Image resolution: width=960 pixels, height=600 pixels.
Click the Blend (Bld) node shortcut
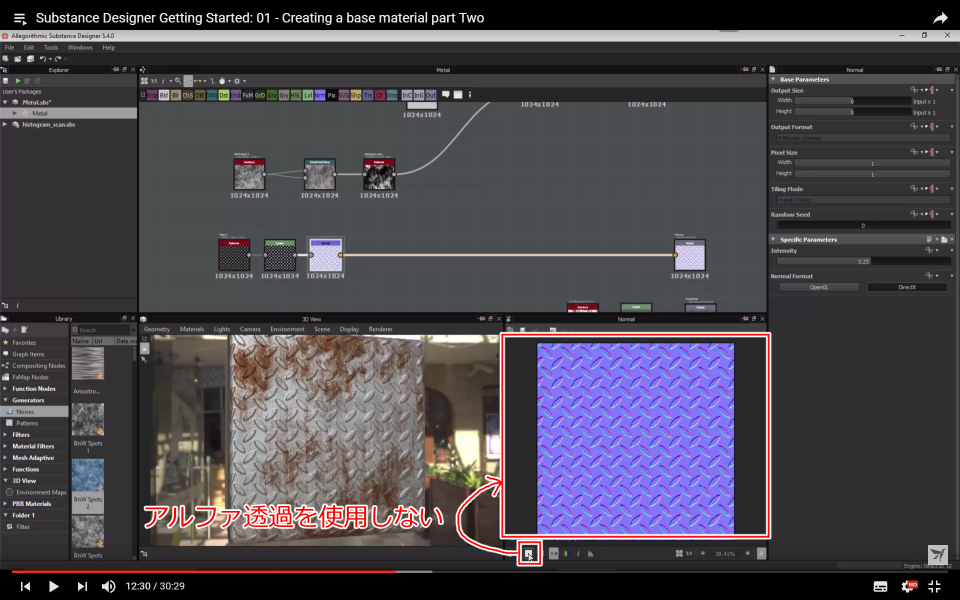[x=164, y=96]
